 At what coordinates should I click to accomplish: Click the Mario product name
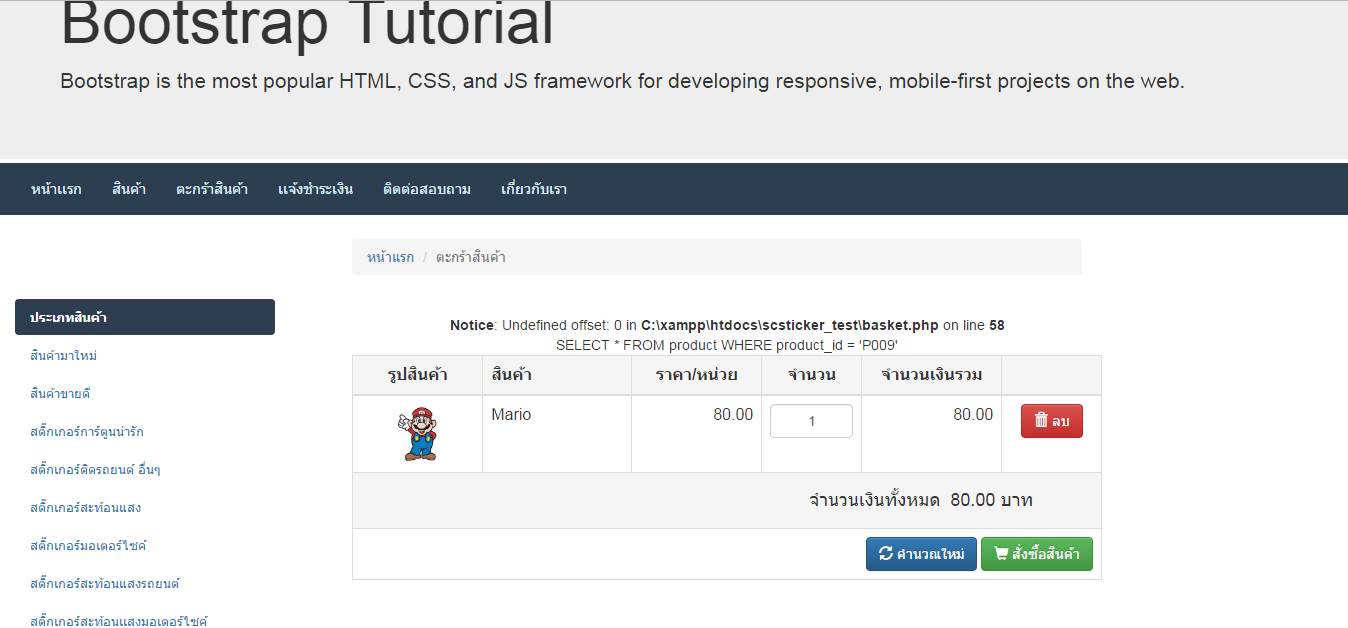[511, 414]
